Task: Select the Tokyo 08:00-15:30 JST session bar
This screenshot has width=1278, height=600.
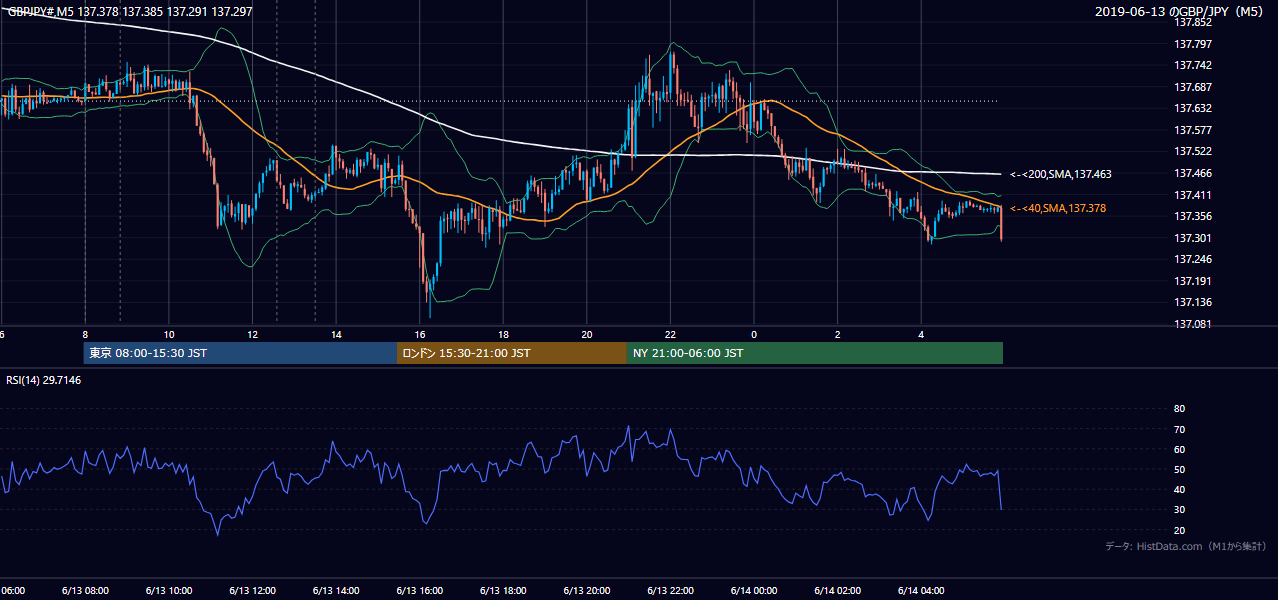Action: click(240, 353)
